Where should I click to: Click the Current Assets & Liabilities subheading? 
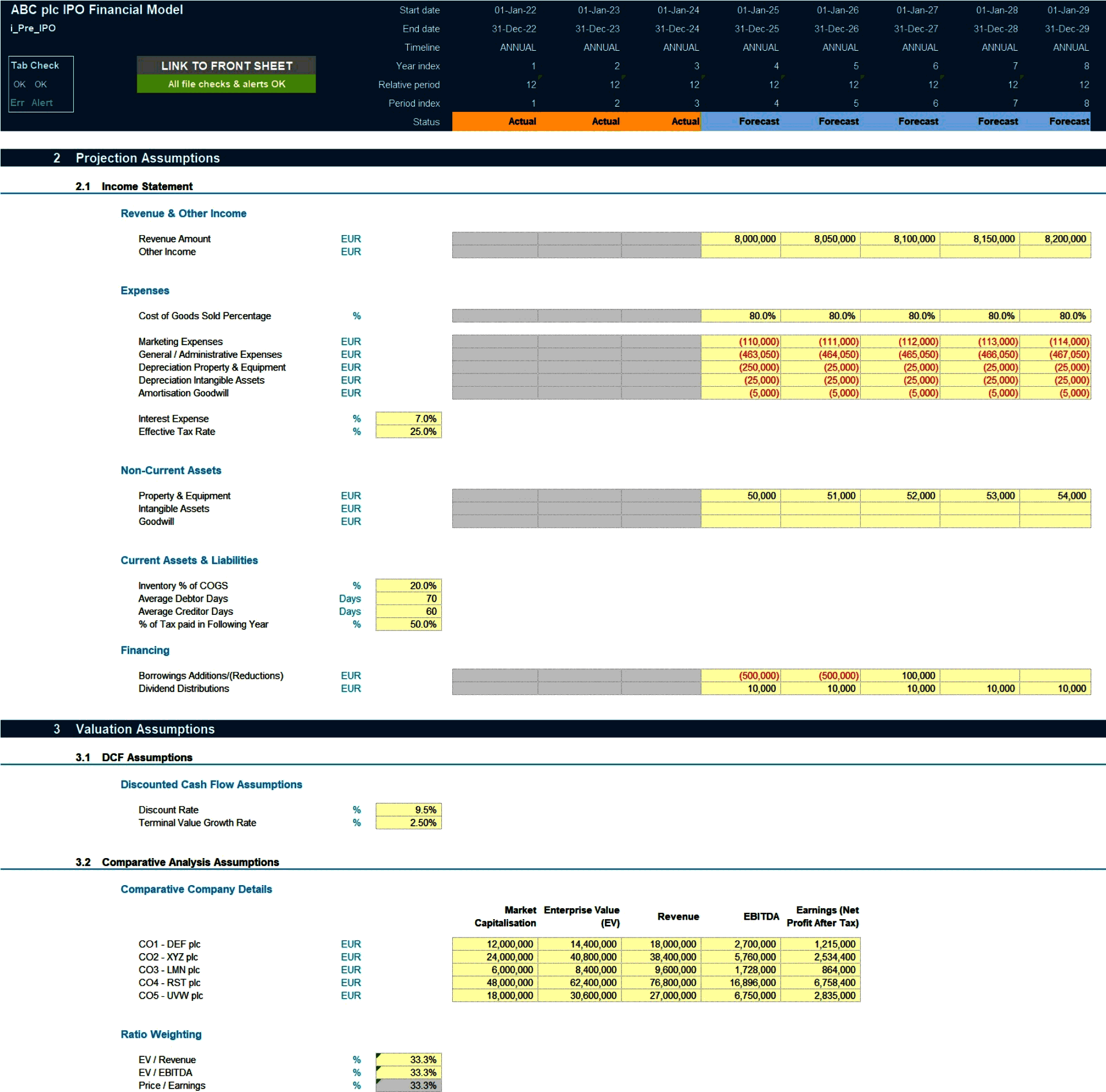click(189, 561)
